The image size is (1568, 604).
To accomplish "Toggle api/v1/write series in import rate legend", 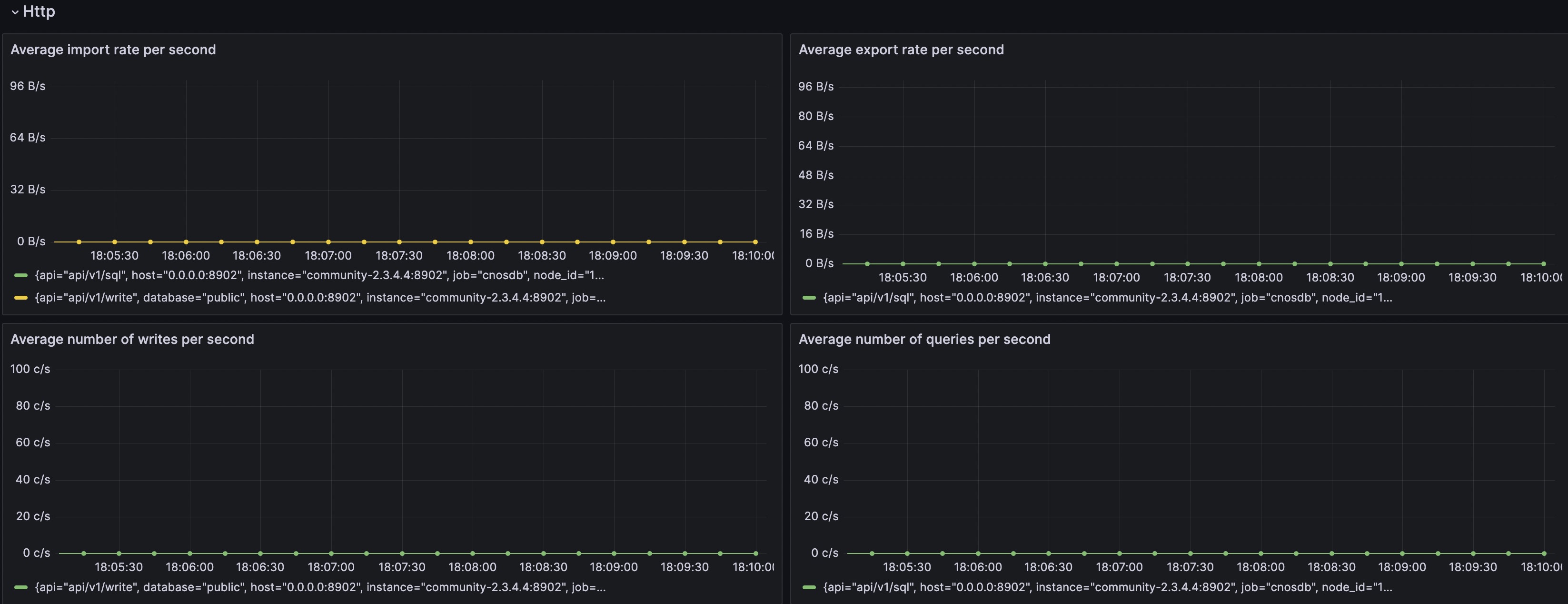I will (320, 298).
